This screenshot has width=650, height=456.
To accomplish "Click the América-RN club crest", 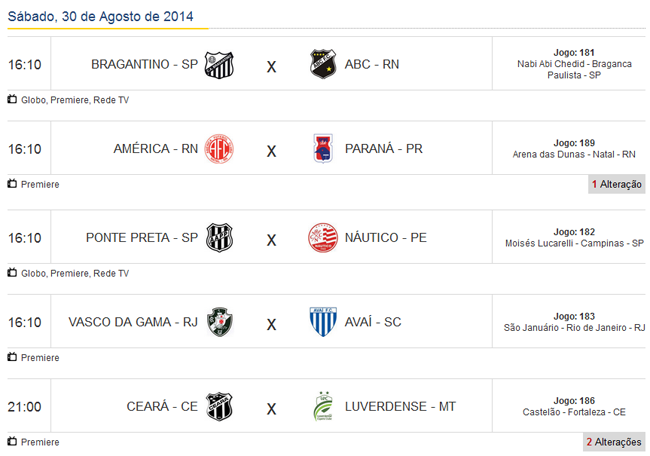I will point(219,149).
